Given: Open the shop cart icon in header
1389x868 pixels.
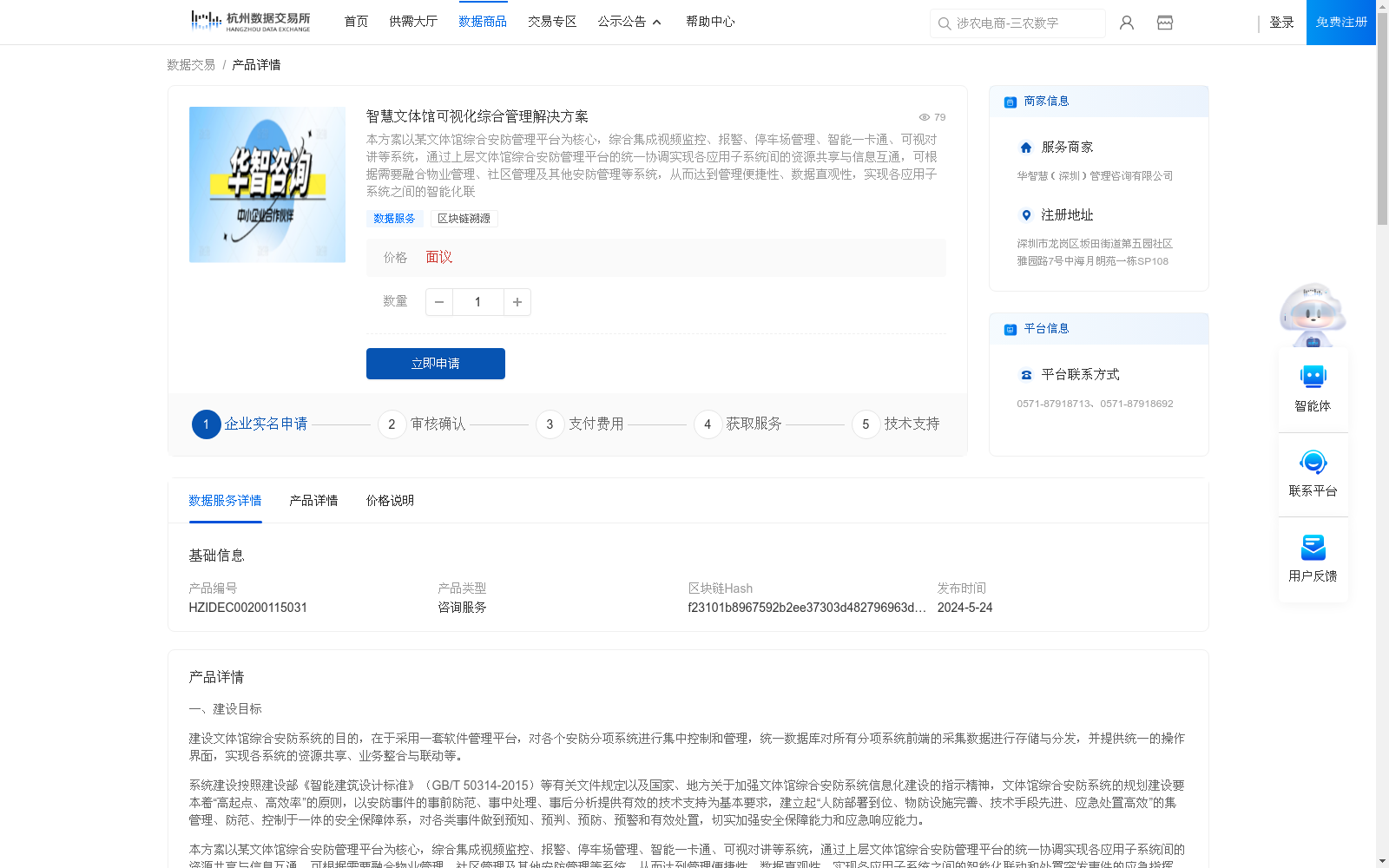Looking at the screenshot, I should tap(1165, 23).
